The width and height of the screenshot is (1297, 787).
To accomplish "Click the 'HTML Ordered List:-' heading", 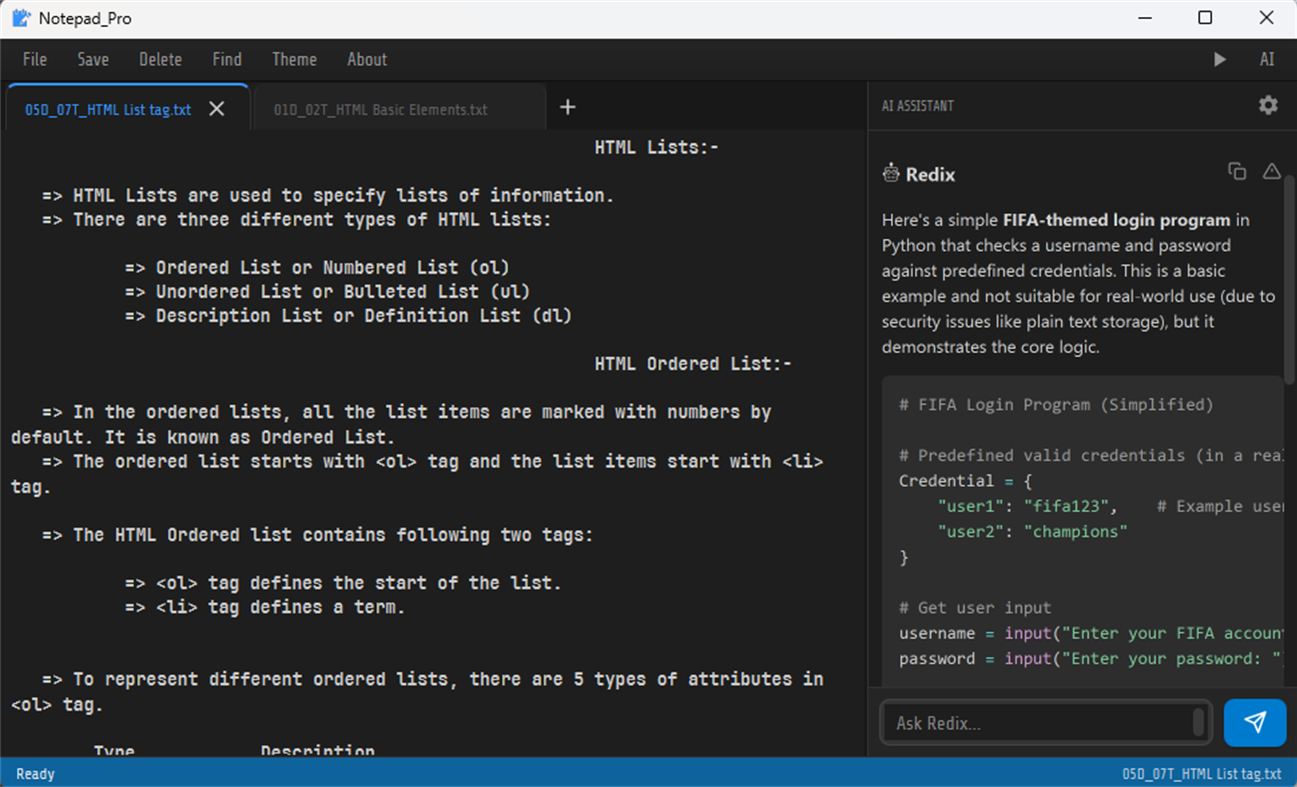I will coord(693,364).
